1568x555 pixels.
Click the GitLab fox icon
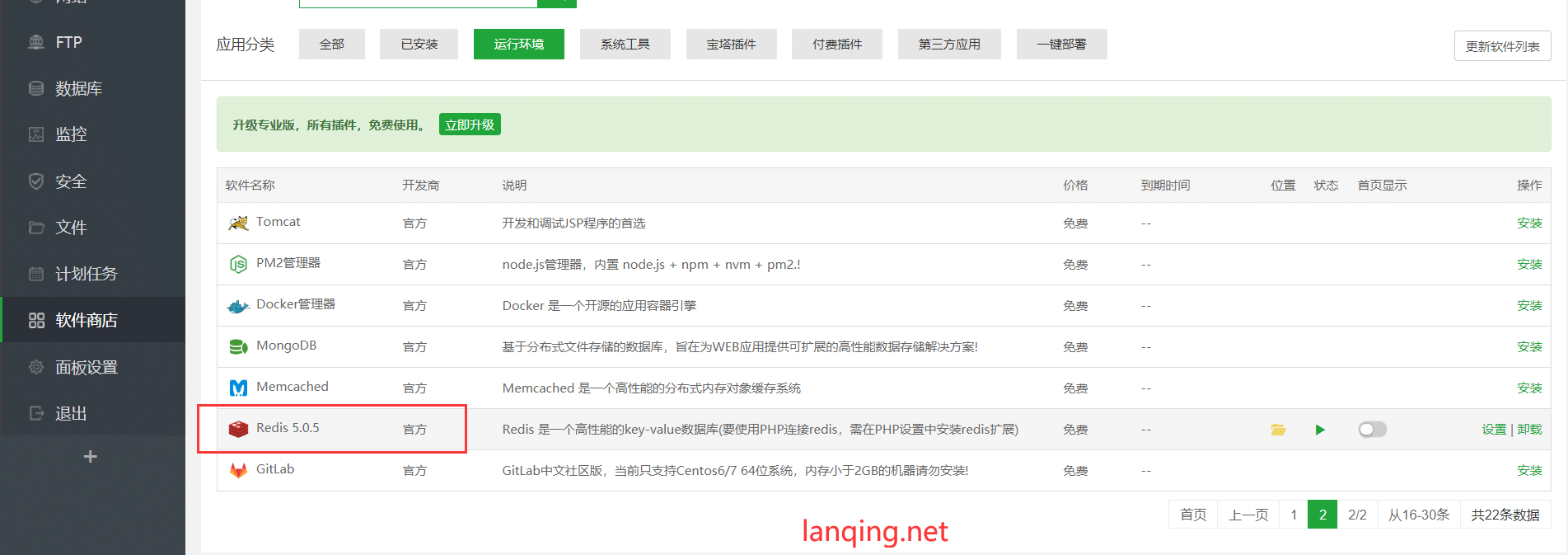[x=238, y=470]
